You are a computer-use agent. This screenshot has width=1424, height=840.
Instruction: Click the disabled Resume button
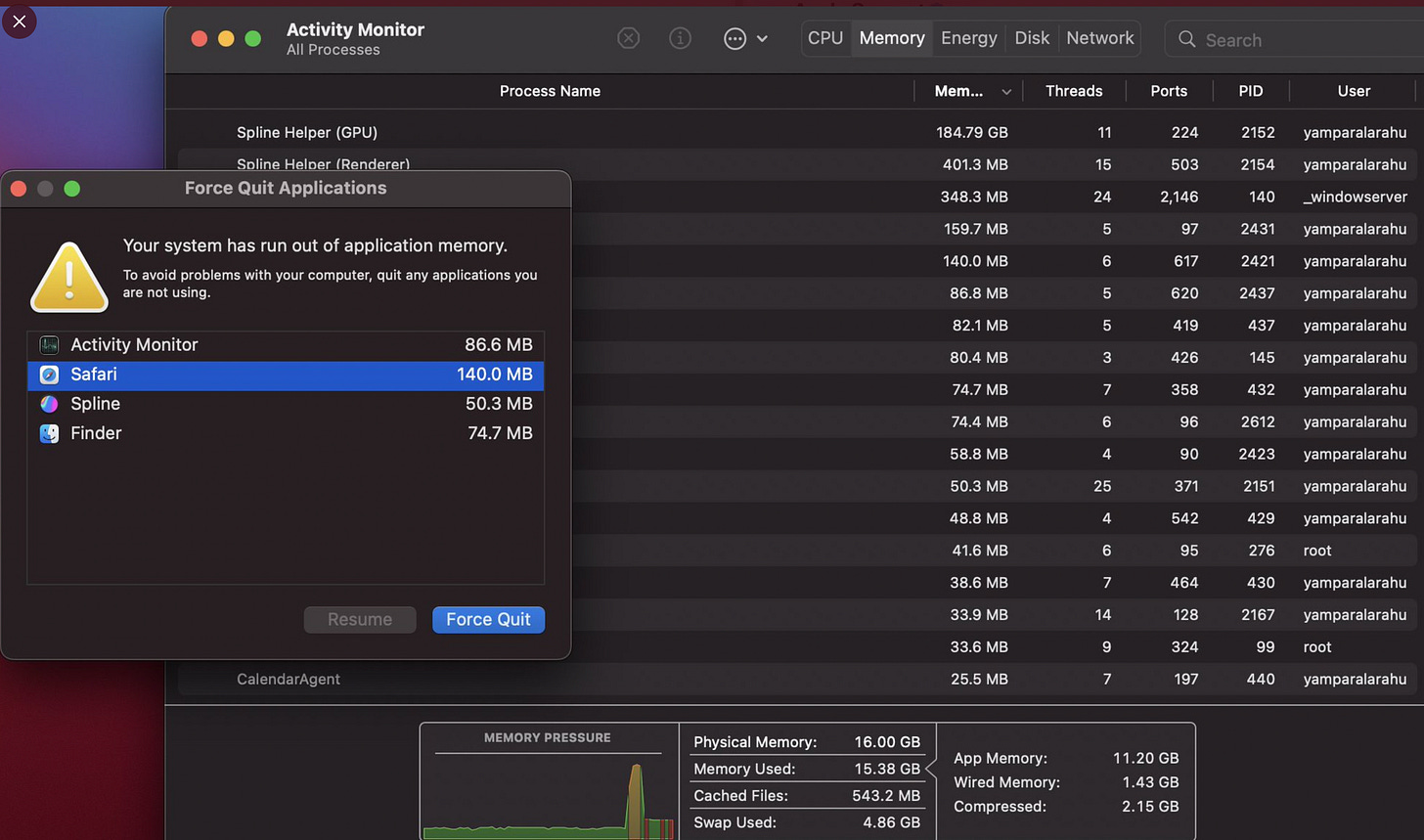click(360, 620)
